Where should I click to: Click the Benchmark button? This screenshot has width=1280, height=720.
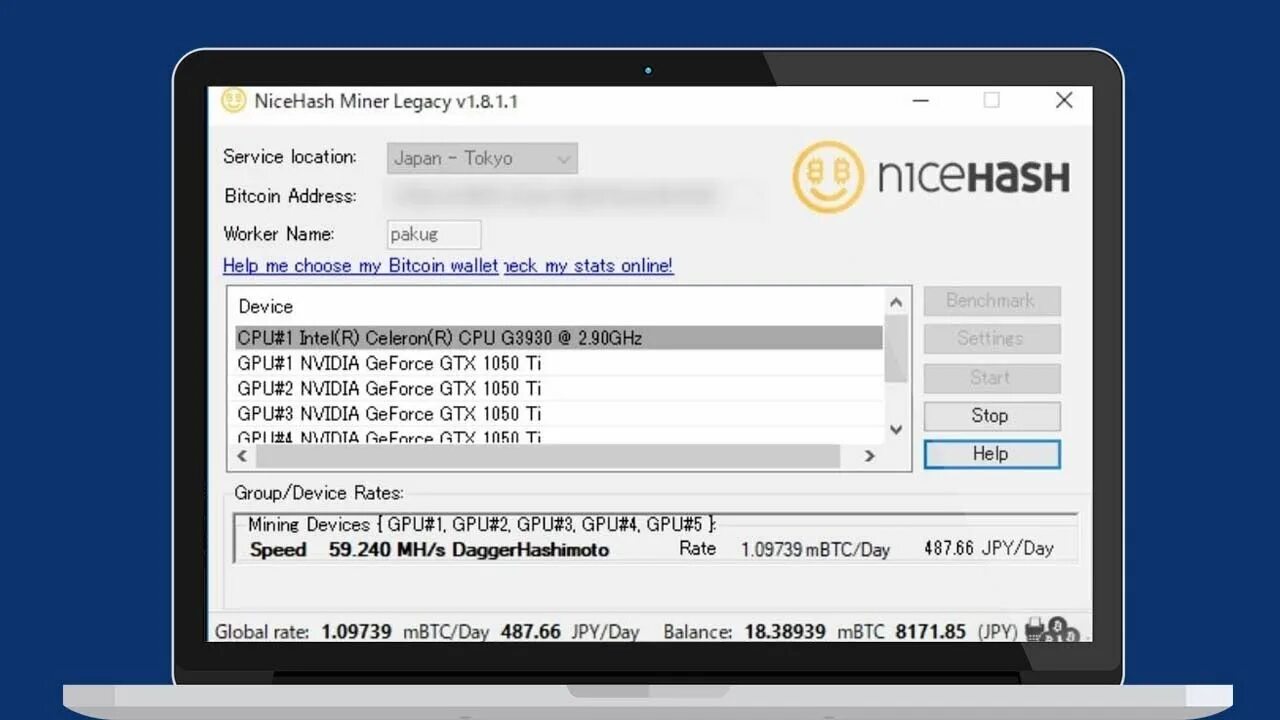(991, 300)
